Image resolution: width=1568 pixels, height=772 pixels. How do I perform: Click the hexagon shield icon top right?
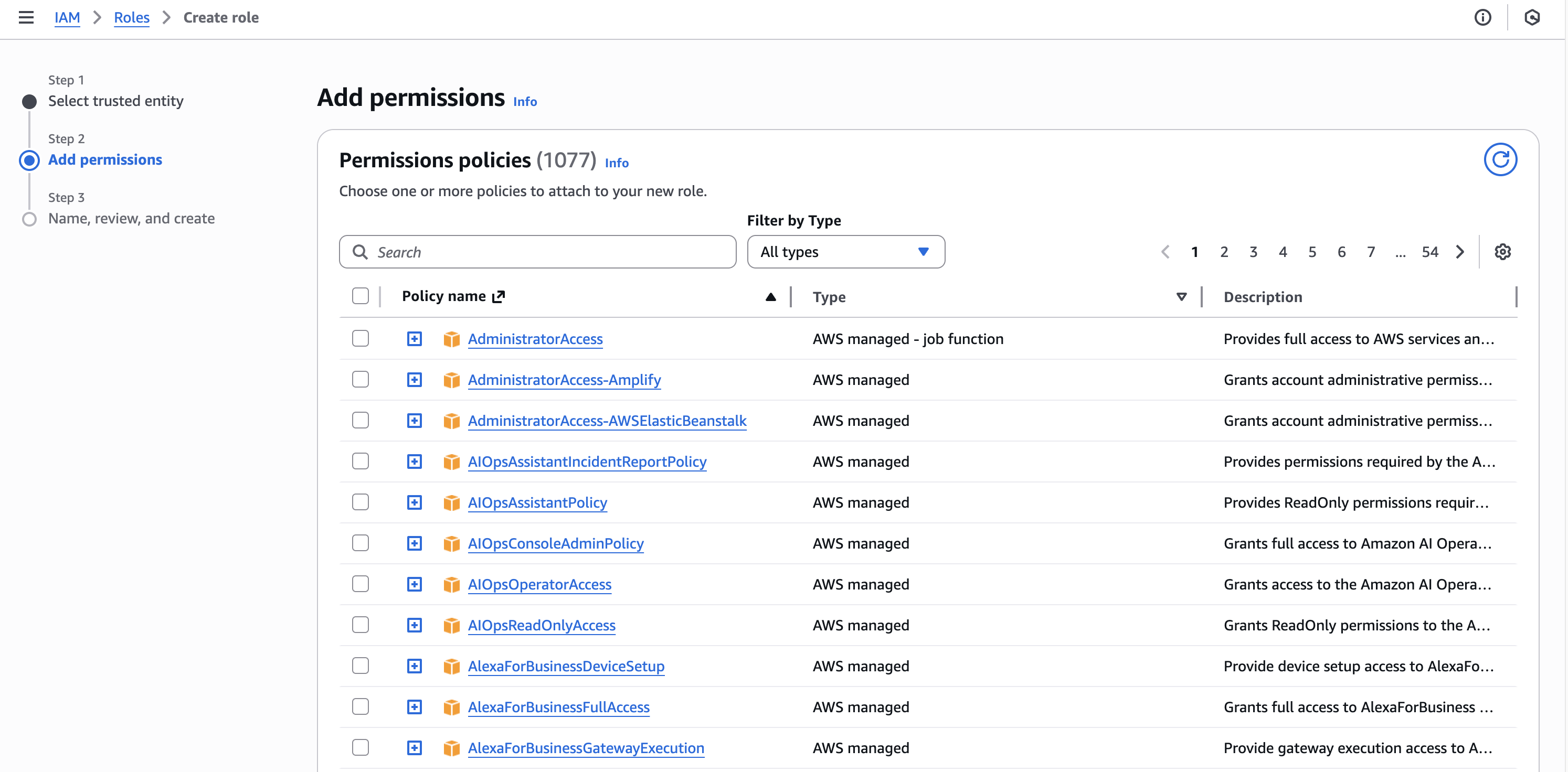pyautogui.click(x=1531, y=18)
